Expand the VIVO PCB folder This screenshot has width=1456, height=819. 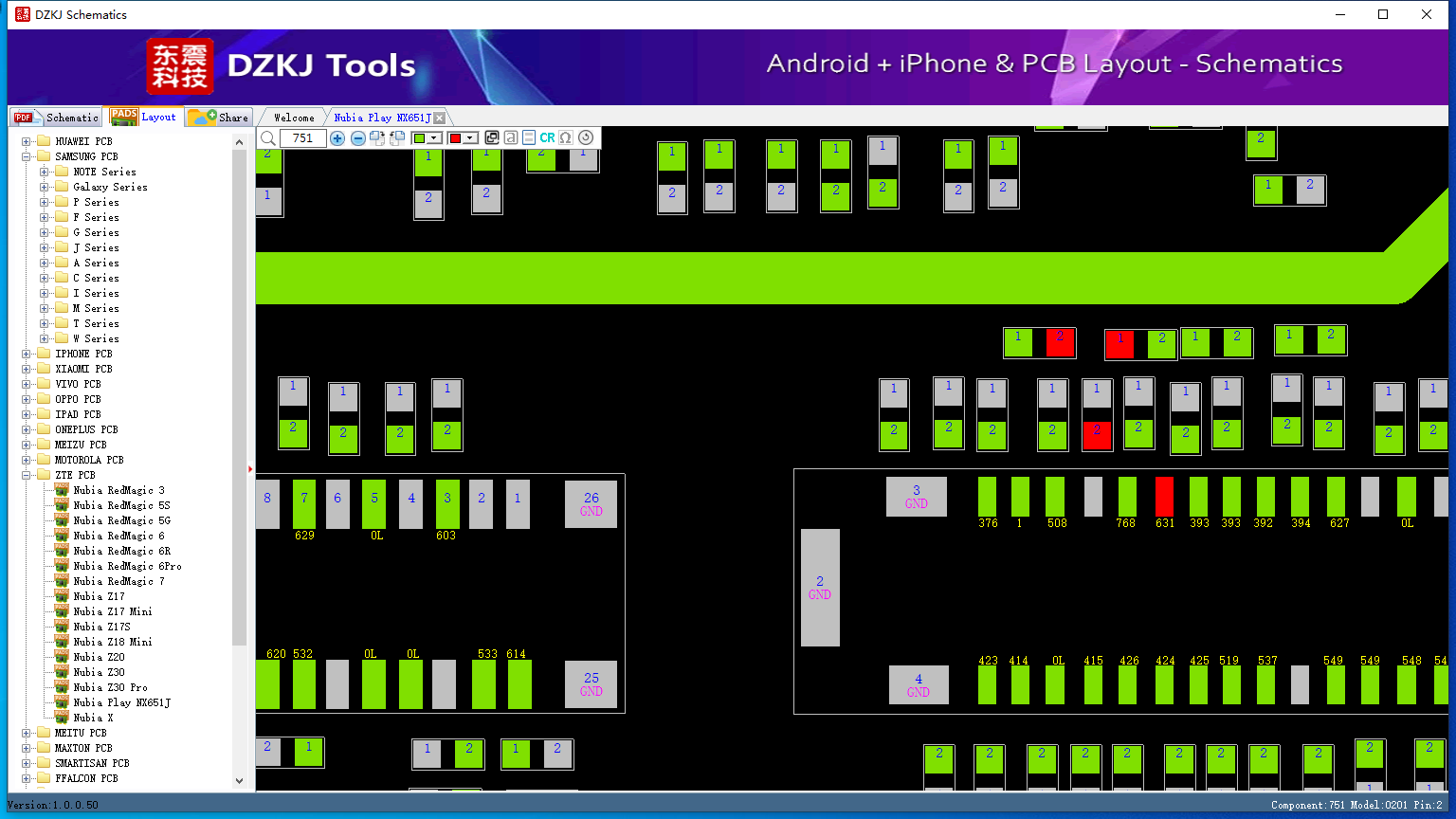click(27, 384)
